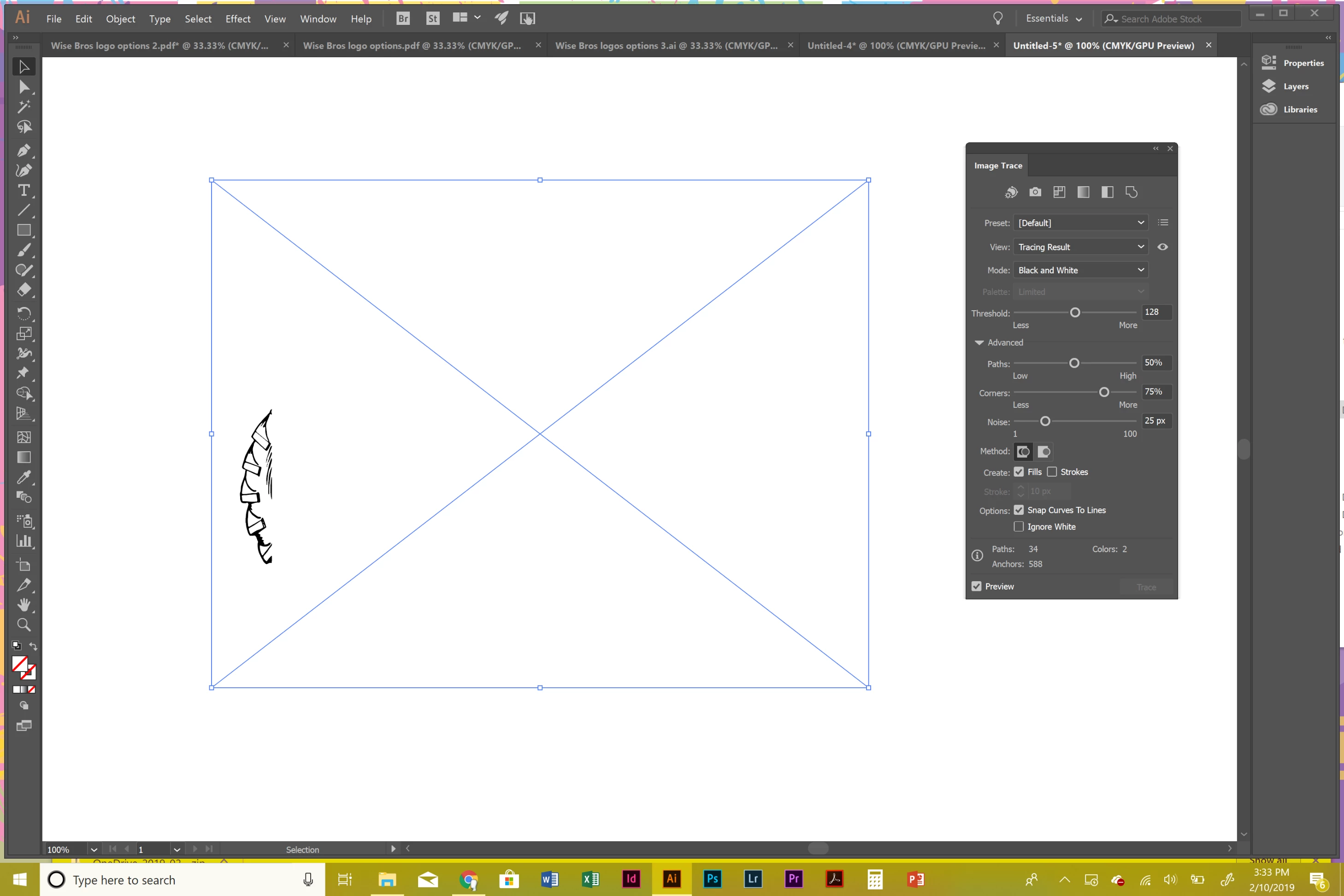Select the Eyedropper tool
Viewport: 1344px width, 896px height.
24,477
